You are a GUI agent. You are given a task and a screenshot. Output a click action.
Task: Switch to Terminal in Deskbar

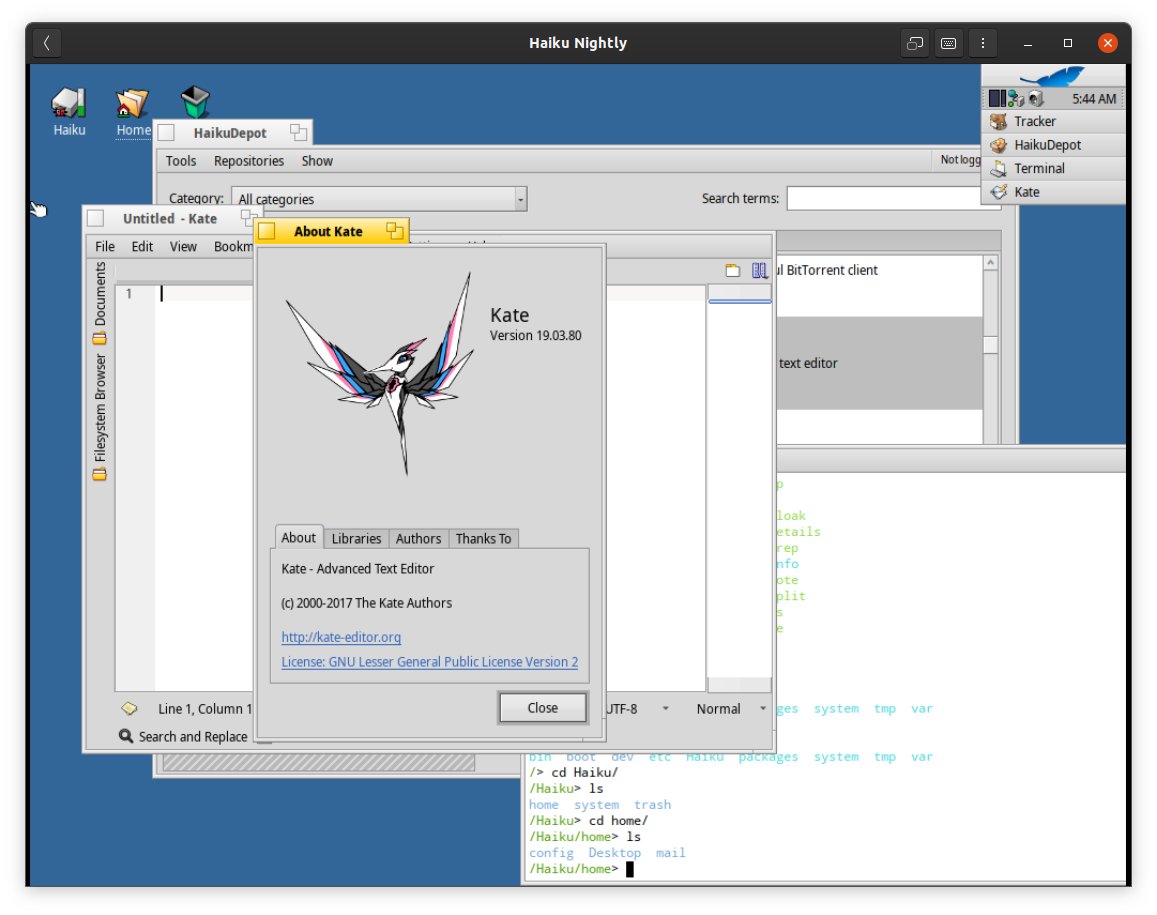(x=1053, y=168)
